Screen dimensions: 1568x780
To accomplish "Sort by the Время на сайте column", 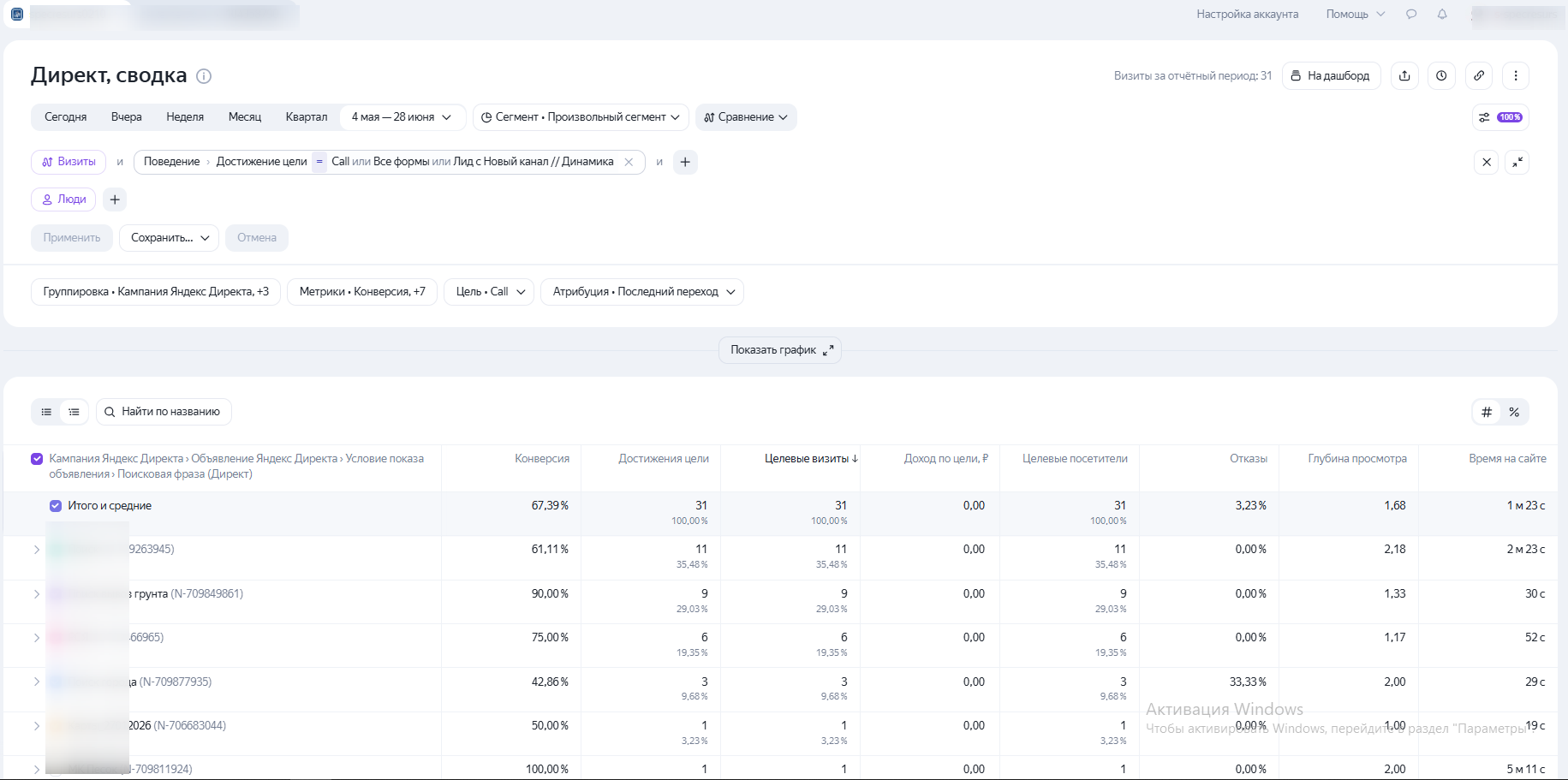I will click(x=1507, y=459).
